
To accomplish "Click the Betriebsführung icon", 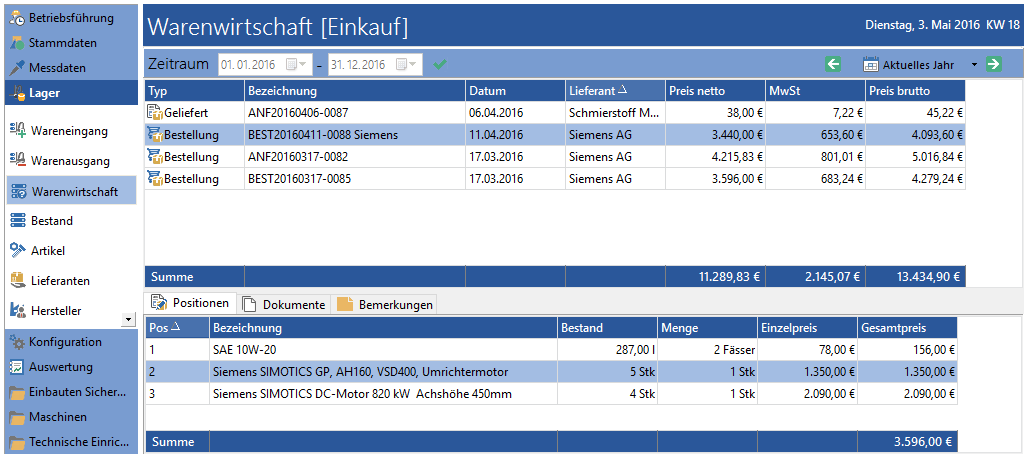I will point(17,18).
